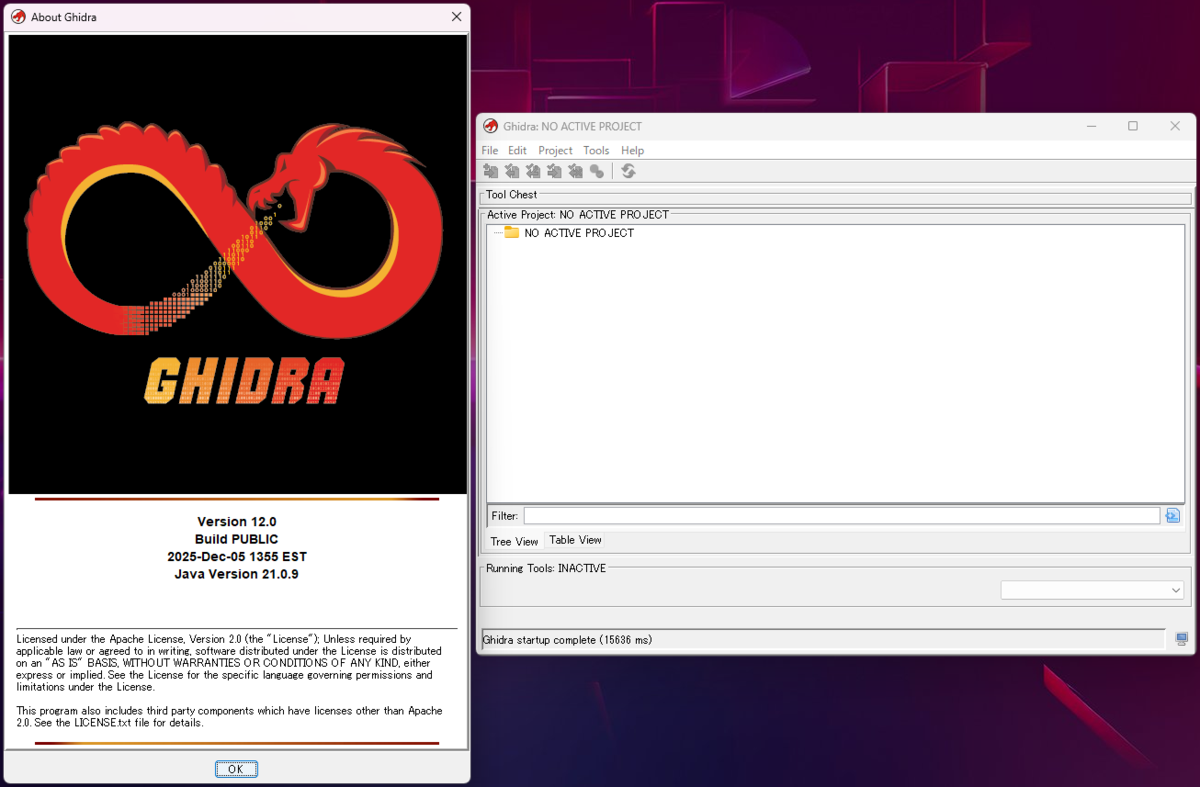
Task: Switch to the Table View tab
Action: pos(575,540)
